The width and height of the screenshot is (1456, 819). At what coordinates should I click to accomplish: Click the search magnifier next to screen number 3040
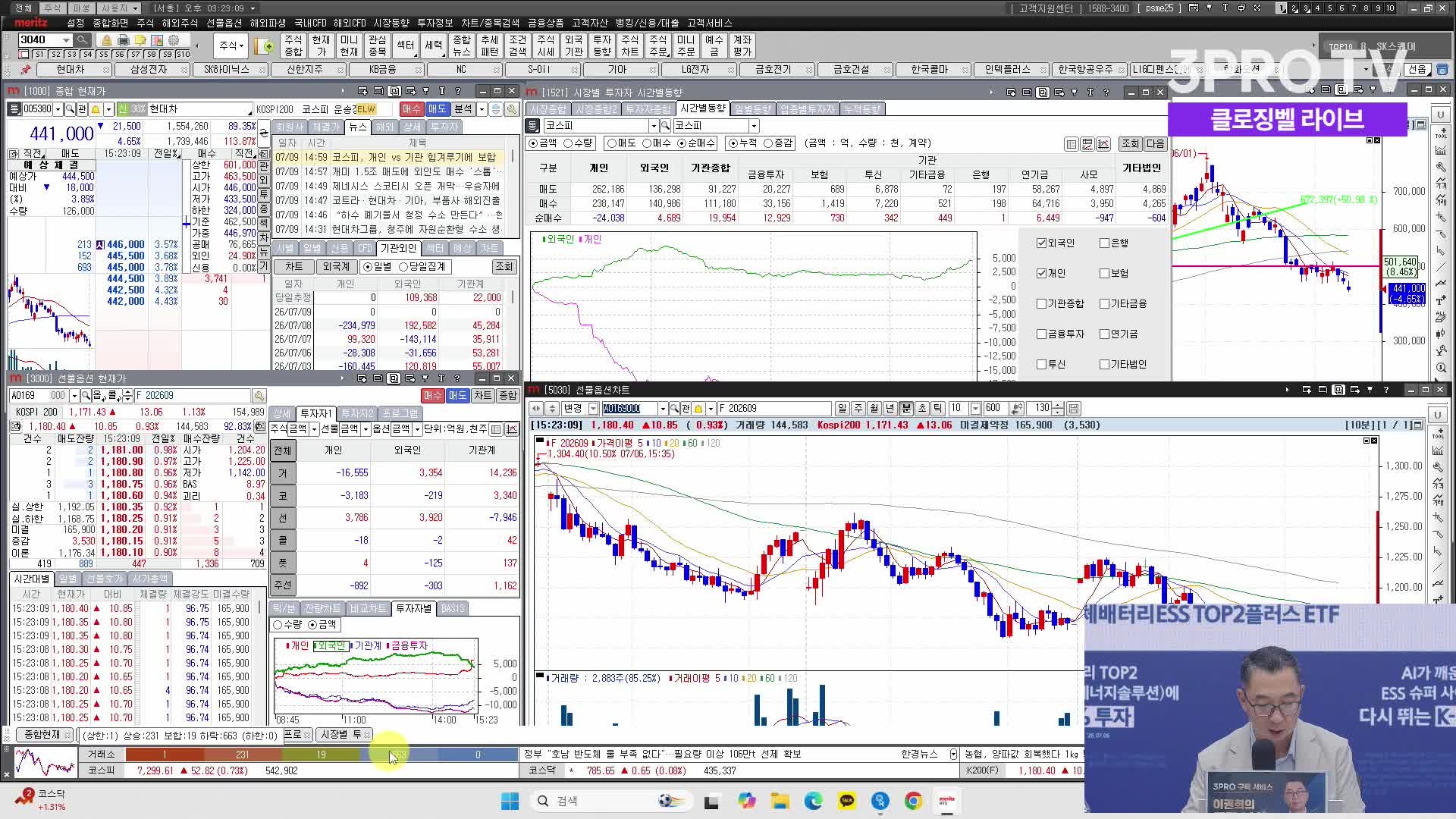tap(82, 40)
